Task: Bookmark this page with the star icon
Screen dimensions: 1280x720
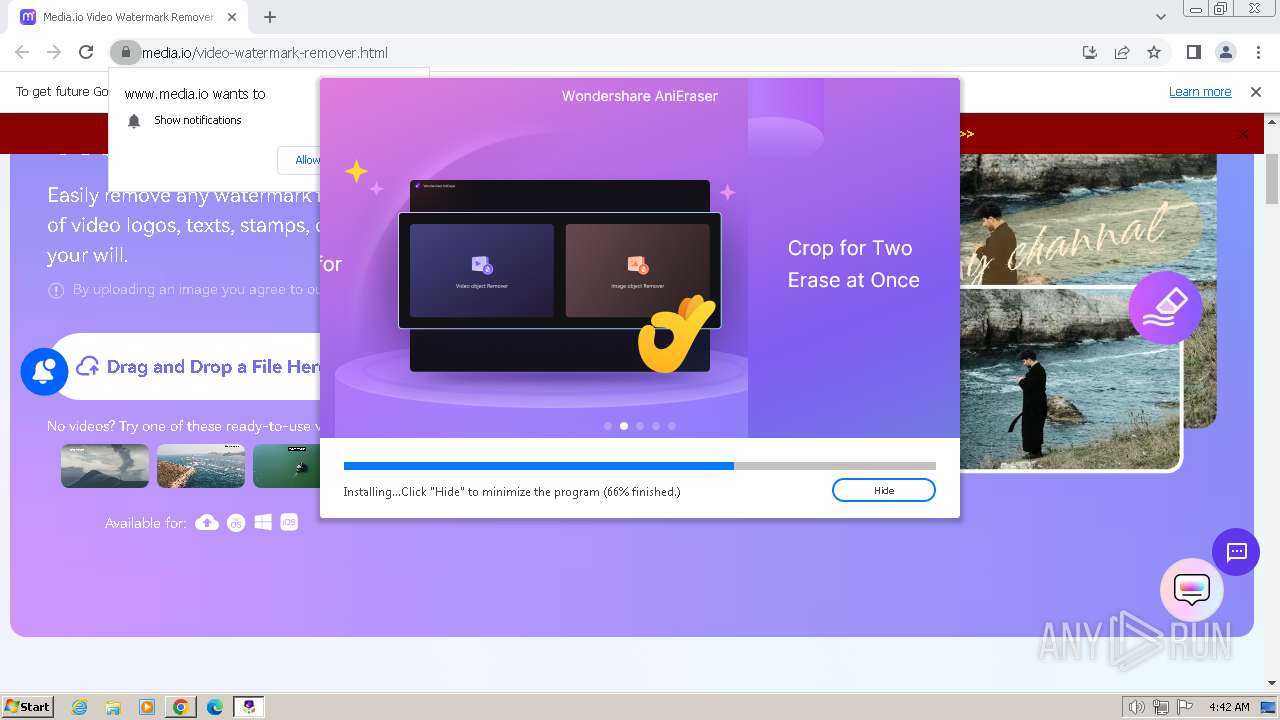Action: coord(1154,52)
